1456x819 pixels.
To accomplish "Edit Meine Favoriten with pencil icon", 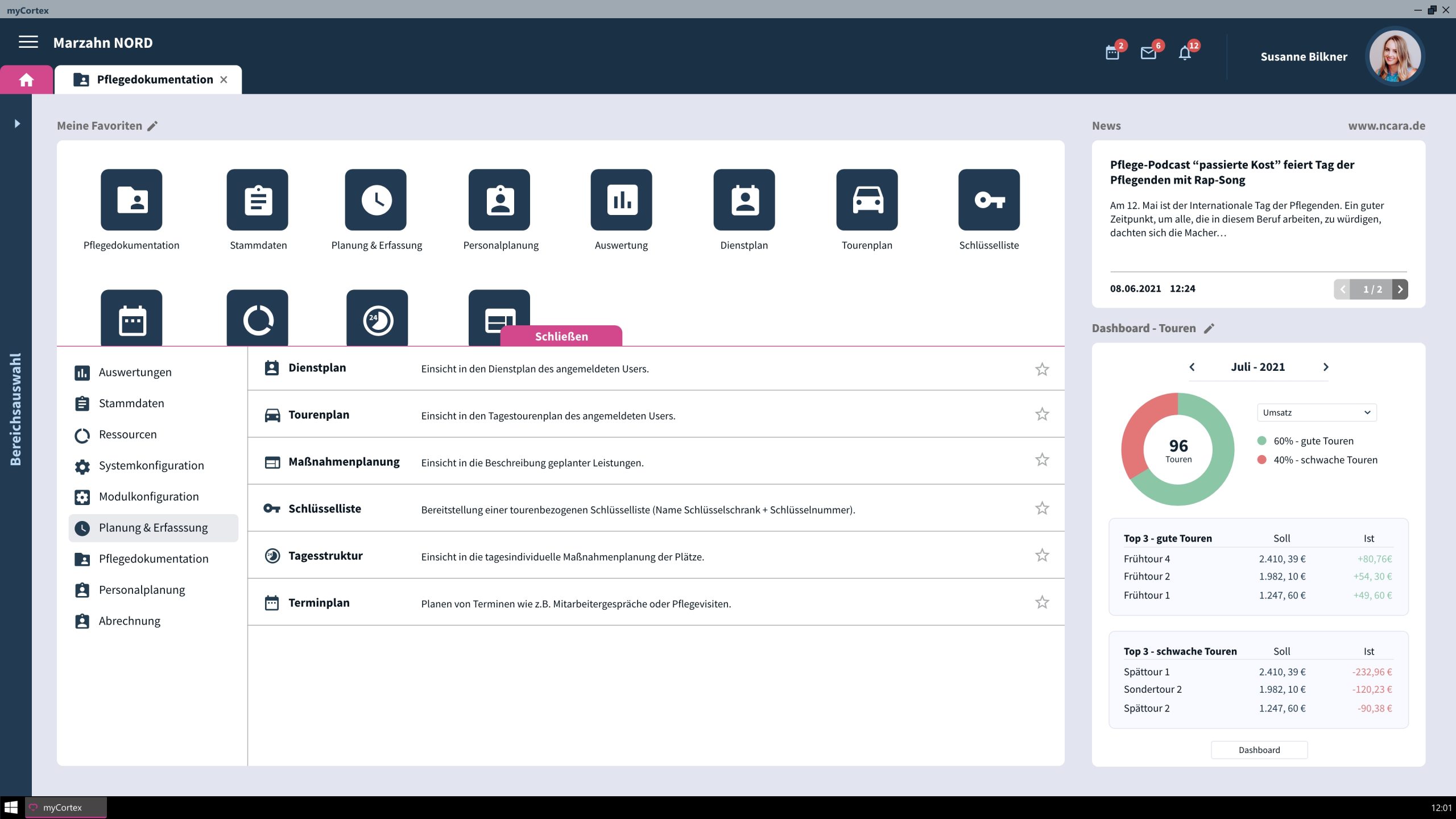I will (x=152, y=126).
